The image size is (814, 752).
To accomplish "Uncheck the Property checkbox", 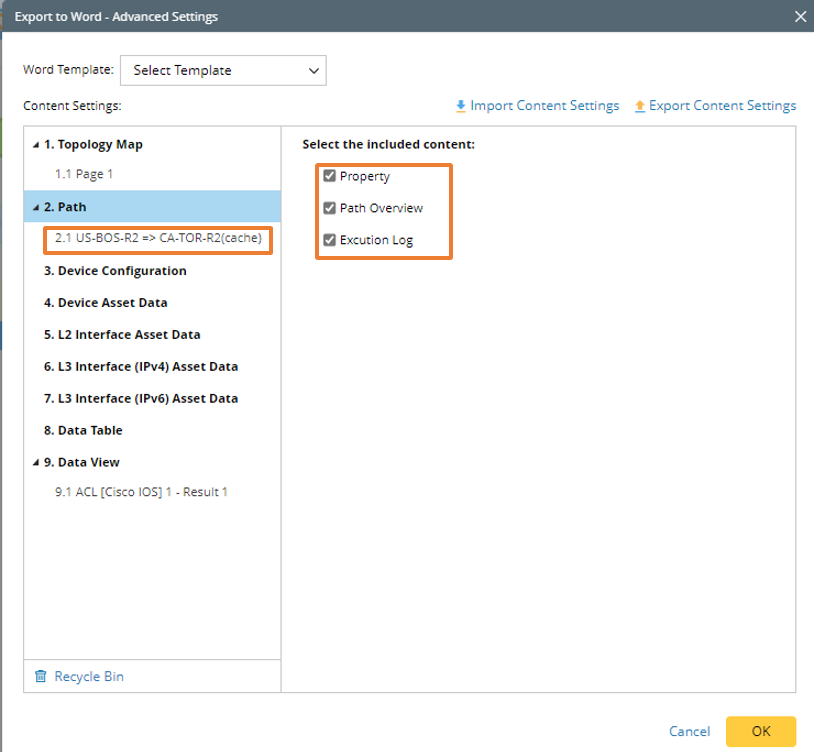I will 329,176.
